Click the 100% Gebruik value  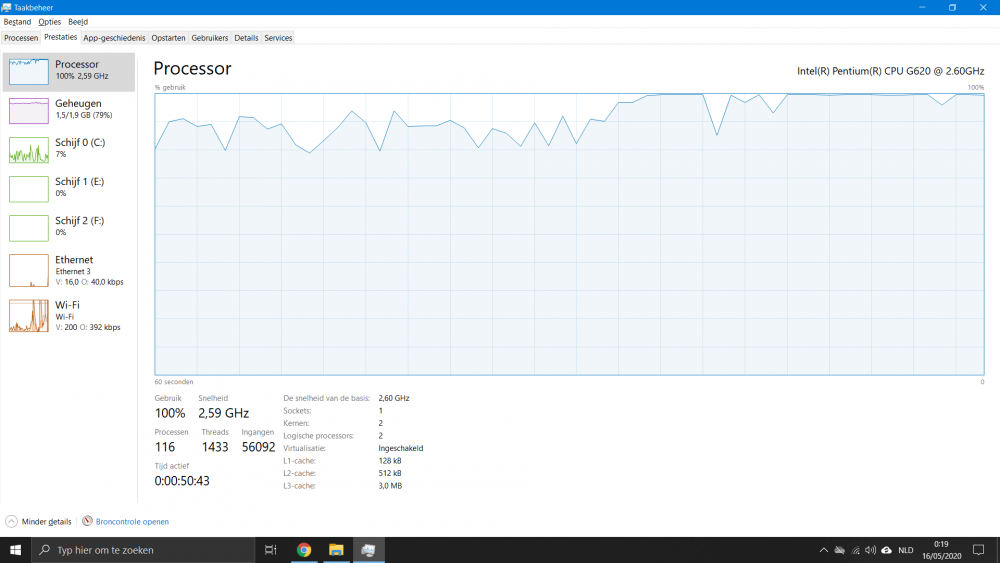170,413
